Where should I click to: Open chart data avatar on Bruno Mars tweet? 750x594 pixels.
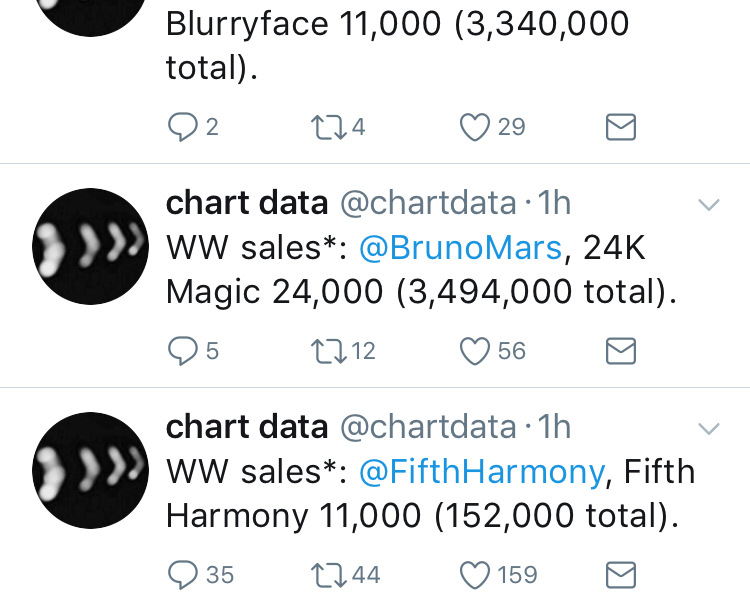[x=90, y=246]
